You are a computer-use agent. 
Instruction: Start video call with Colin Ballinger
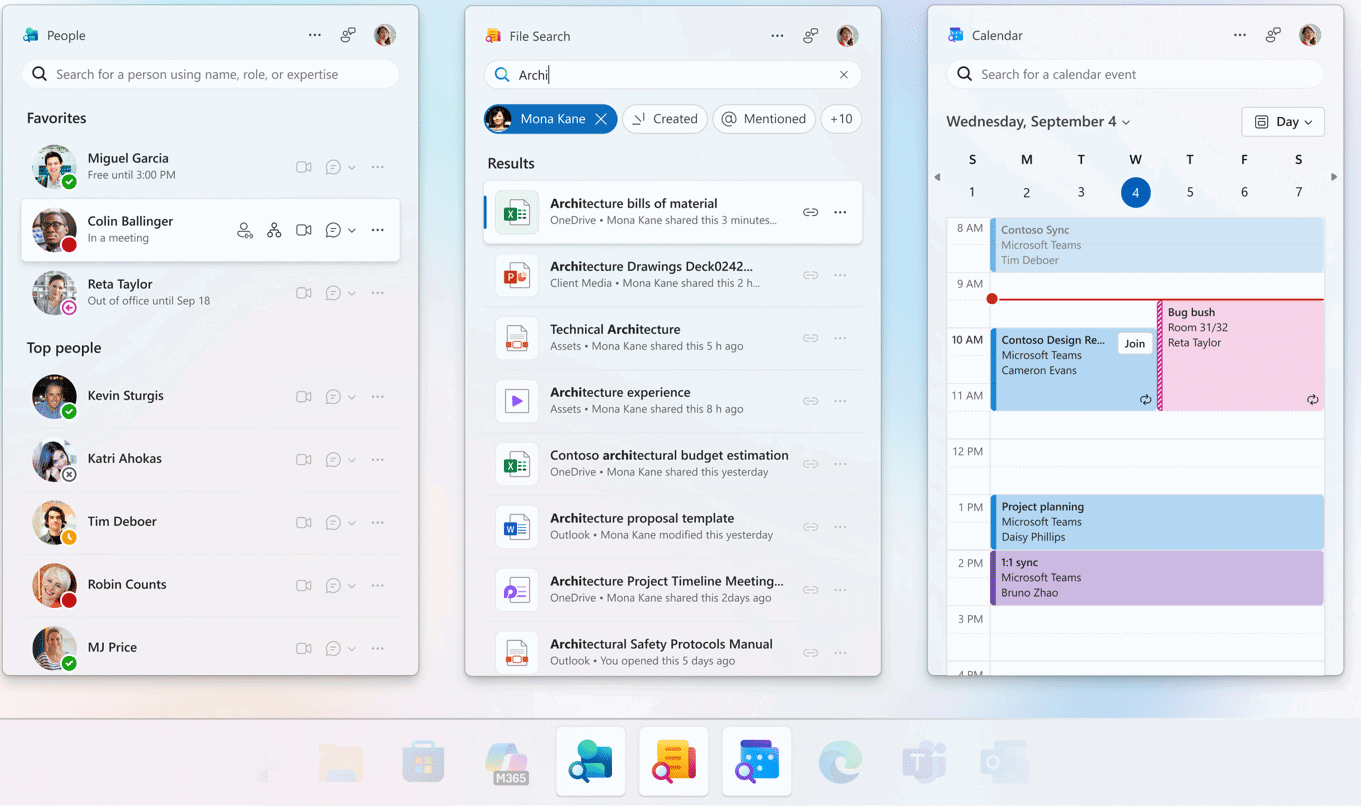point(304,230)
